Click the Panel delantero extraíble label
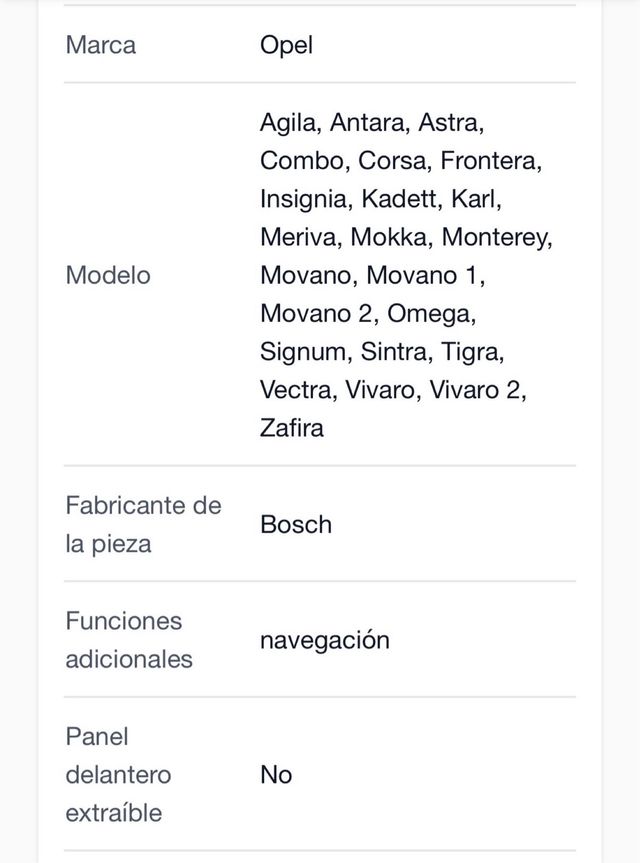This screenshot has height=863, width=640. tap(118, 775)
